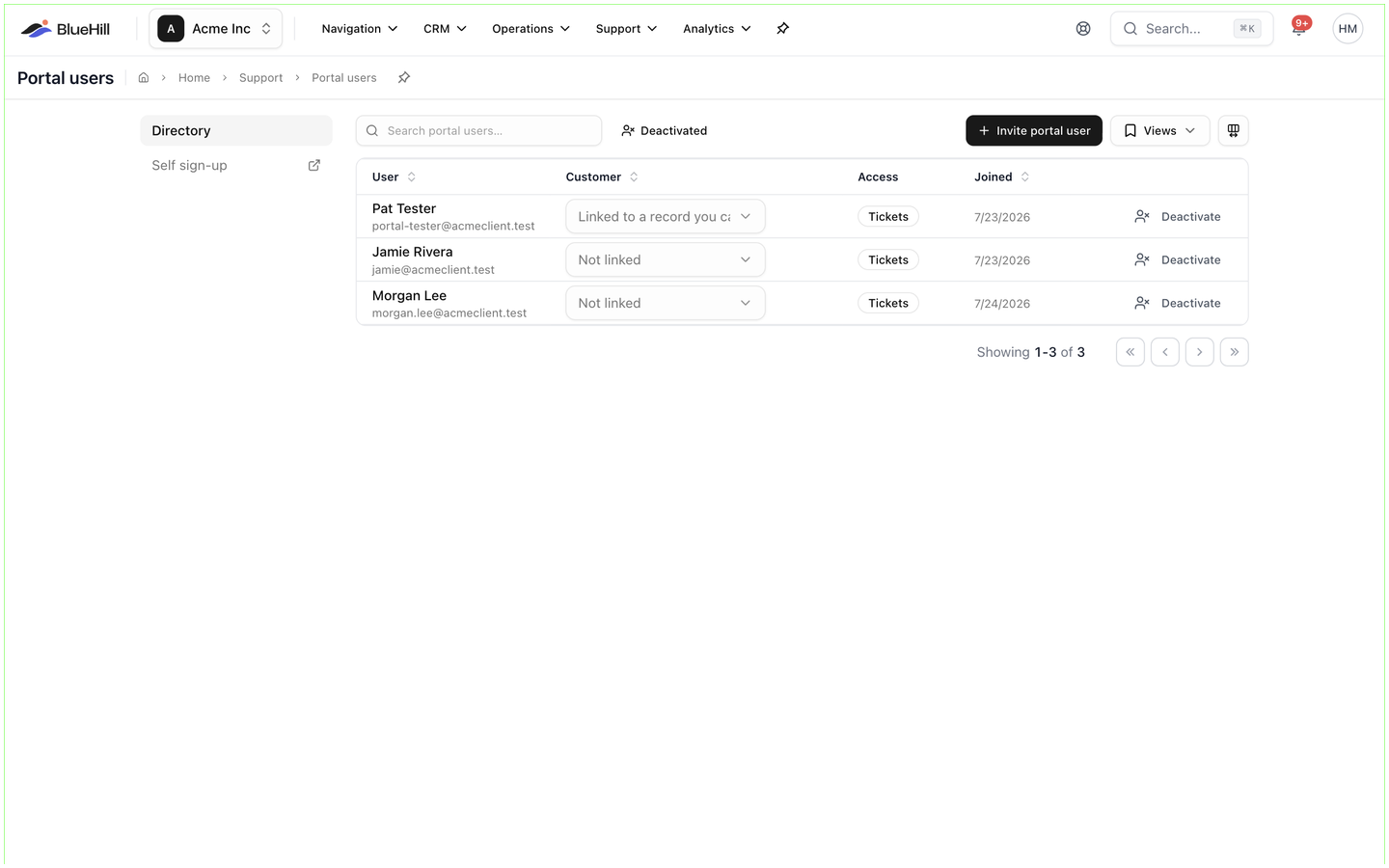The width and height of the screenshot is (1389, 868).
Task: Open the help lifebuoy icon
Action: click(x=1083, y=29)
